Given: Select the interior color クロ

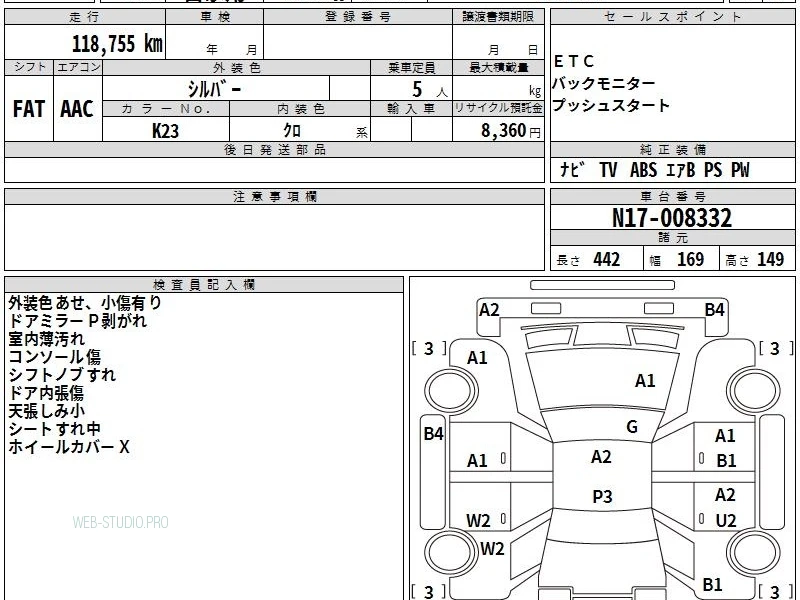Looking at the screenshot, I should pyautogui.click(x=292, y=131).
